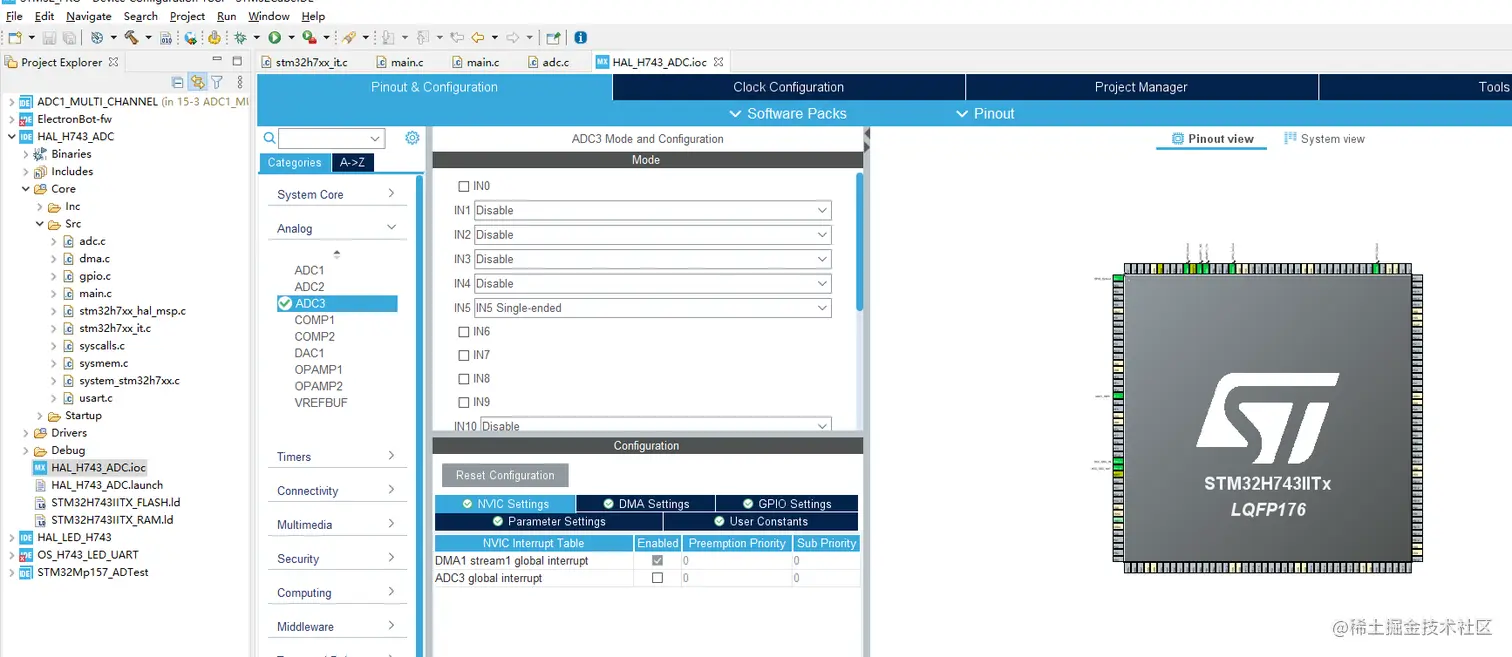Click the Save All toolbar icon
Image resolution: width=1512 pixels, height=657 pixels.
coord(69,38)
